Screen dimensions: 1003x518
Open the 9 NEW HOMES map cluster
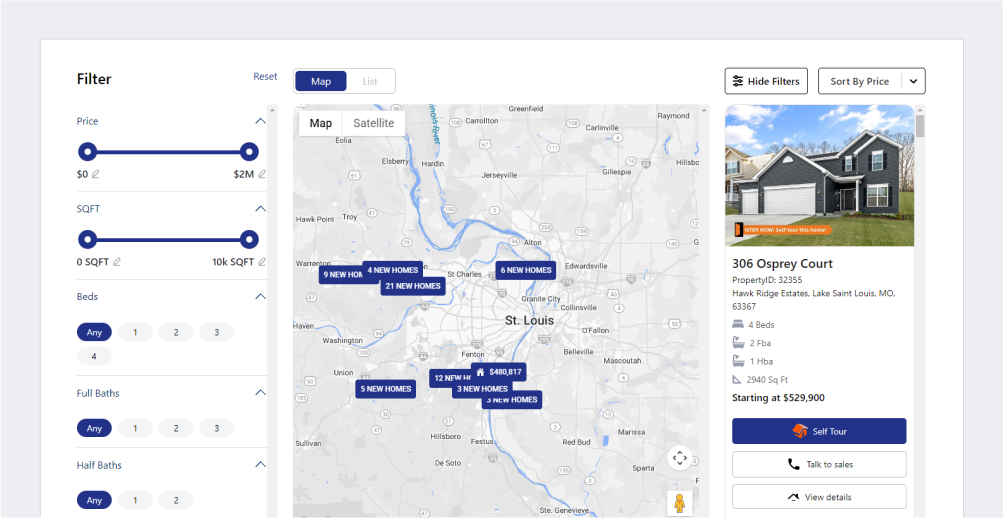(x=341, y=275)
